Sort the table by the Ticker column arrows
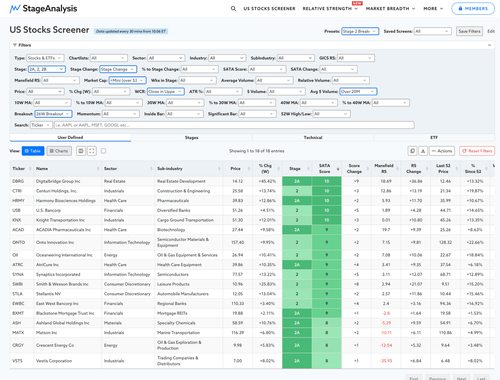Image resolution: width=500 pixels, height=380 pixels. (x=30, y=169)
